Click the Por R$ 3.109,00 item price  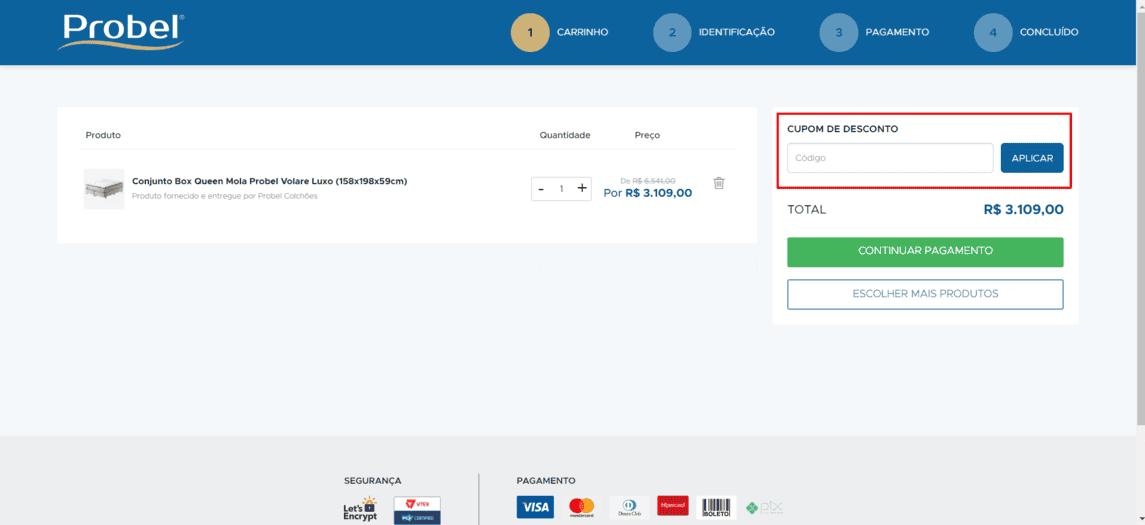648,193
